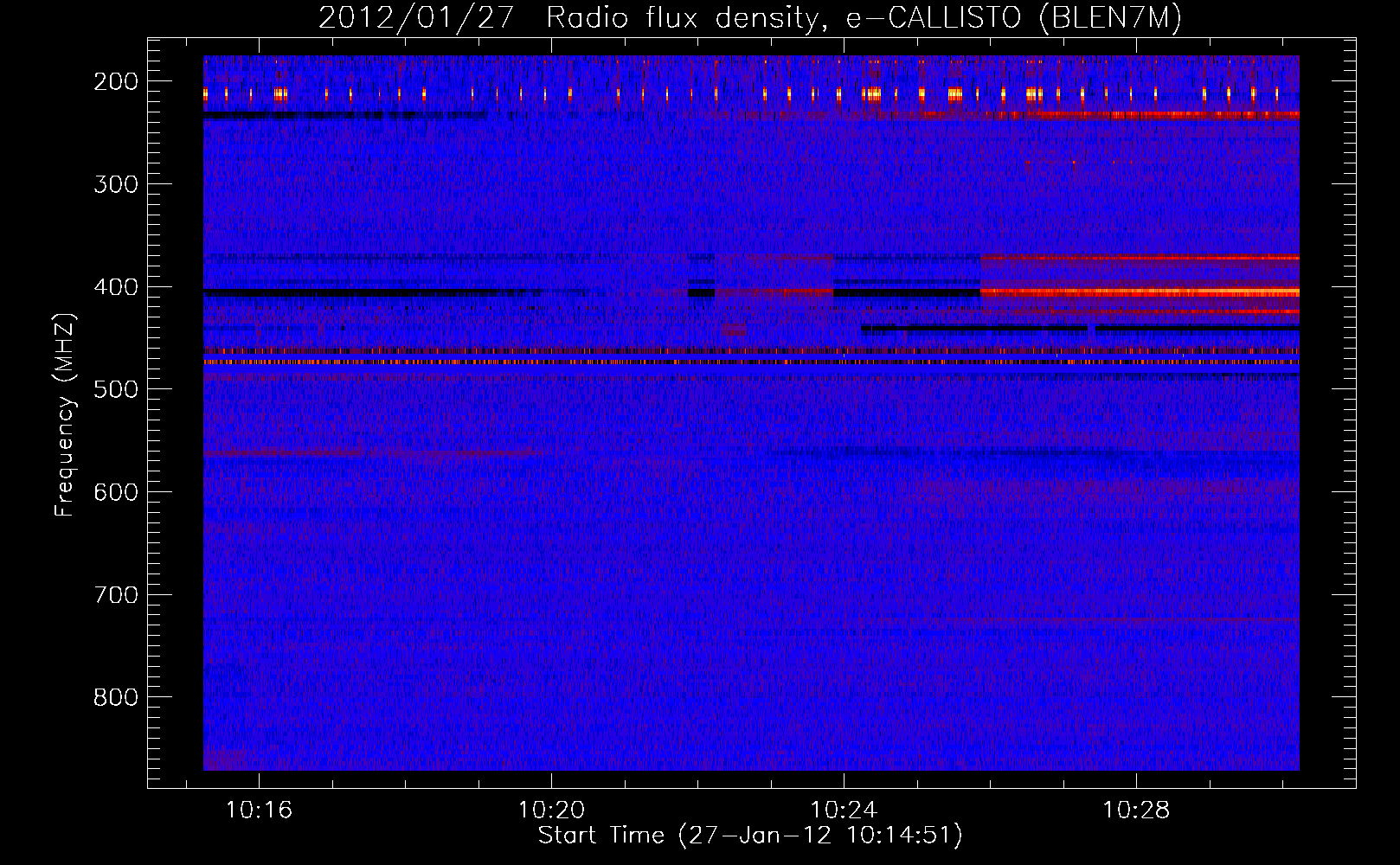Image resolution: width=1400 pixels, height=865 pixels.
Task: Click the bright red emission band near 400 MHz
Action: 1140,292
